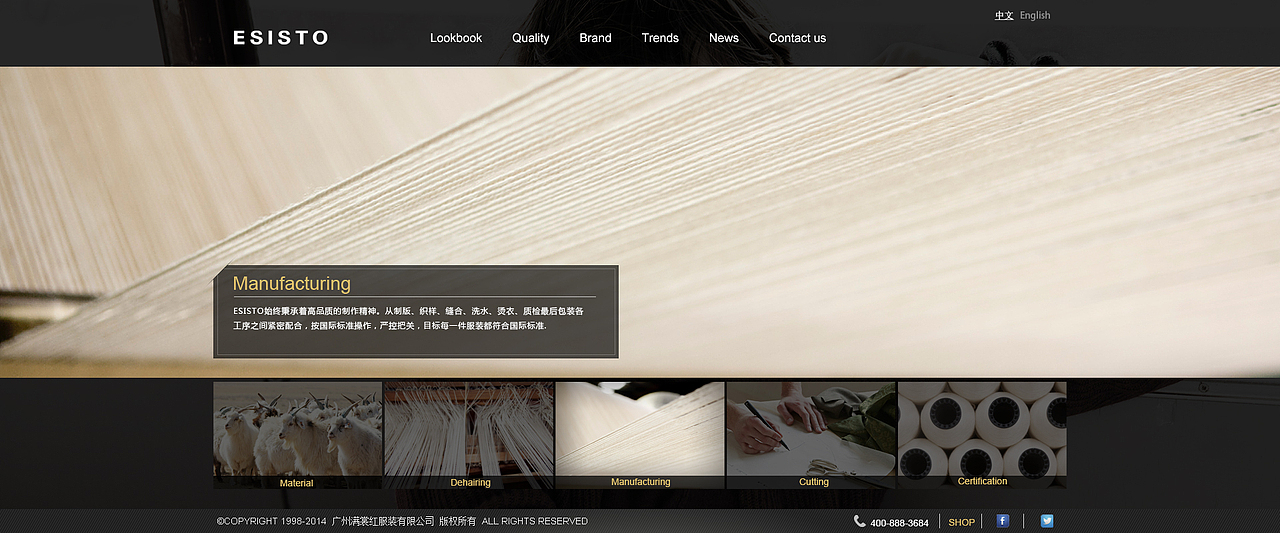Click the SHOP link in footer

(x=961, y=522)
